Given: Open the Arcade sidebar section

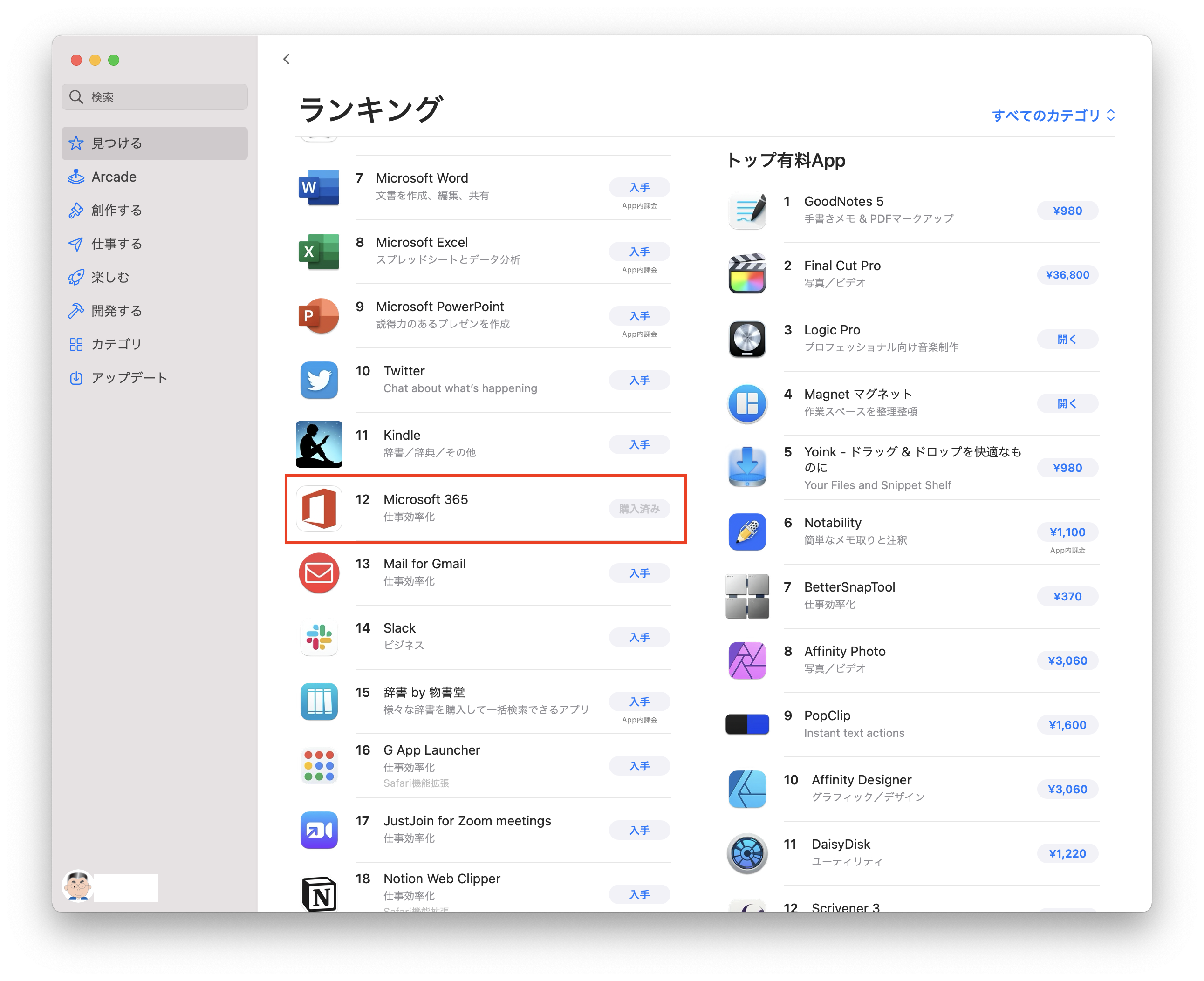Looking at the screenshot, I should (114, 177).
